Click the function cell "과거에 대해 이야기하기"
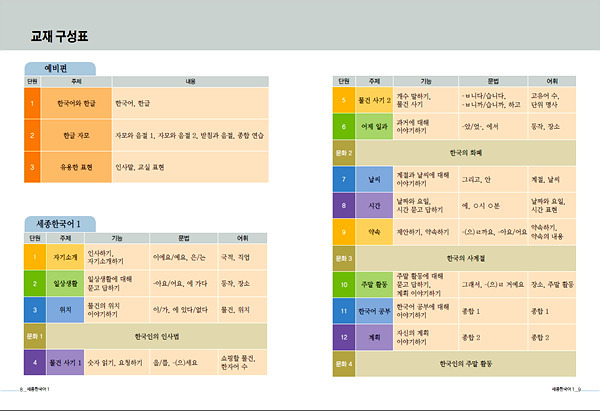Image resolution: width=600 pixels, height=411 pixels. pos(426,126)
